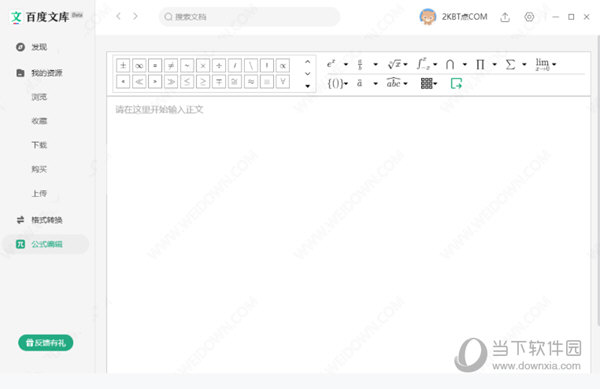
Task: Insert the tilde ~ symbol
Action: click(x=187, y=65)
